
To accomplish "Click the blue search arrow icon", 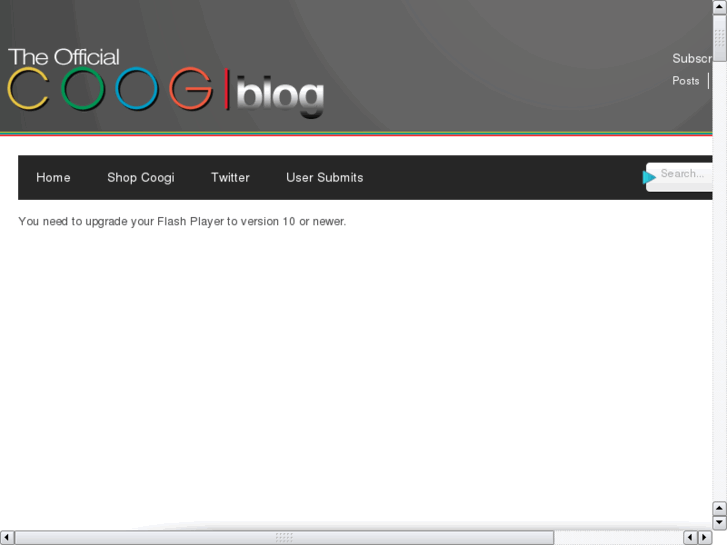I will point(649,177).
